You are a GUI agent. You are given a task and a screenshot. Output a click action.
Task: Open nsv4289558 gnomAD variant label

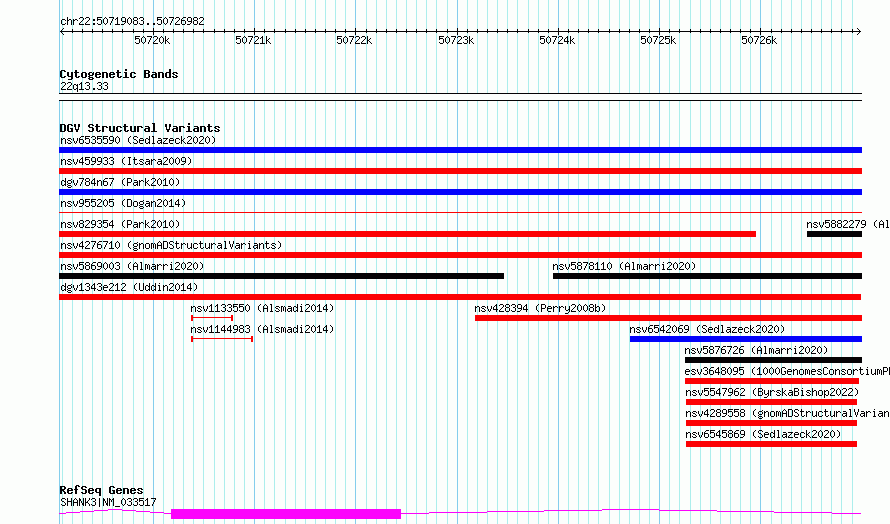tap(787, 413)
